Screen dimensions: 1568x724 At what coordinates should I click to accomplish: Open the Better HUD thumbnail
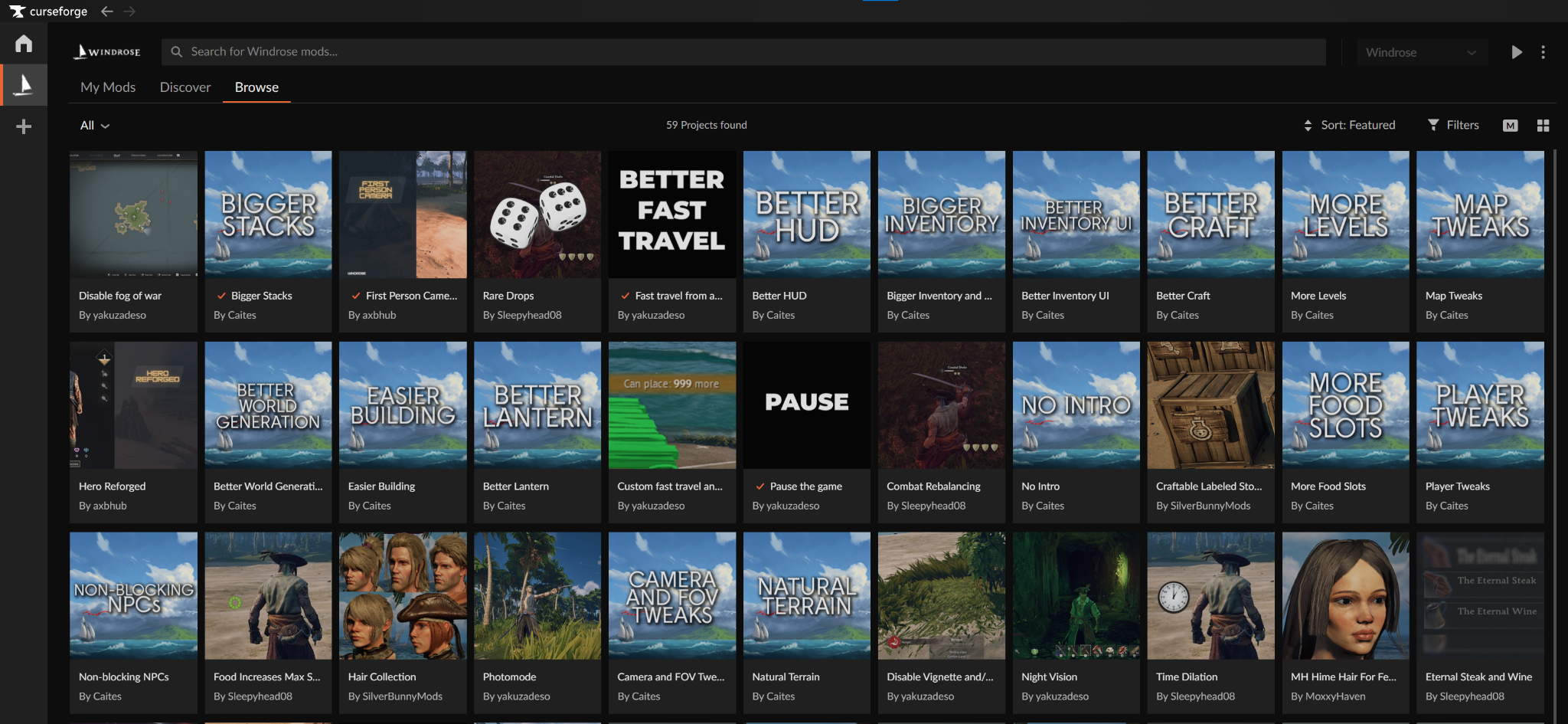(x=807, y=215)
